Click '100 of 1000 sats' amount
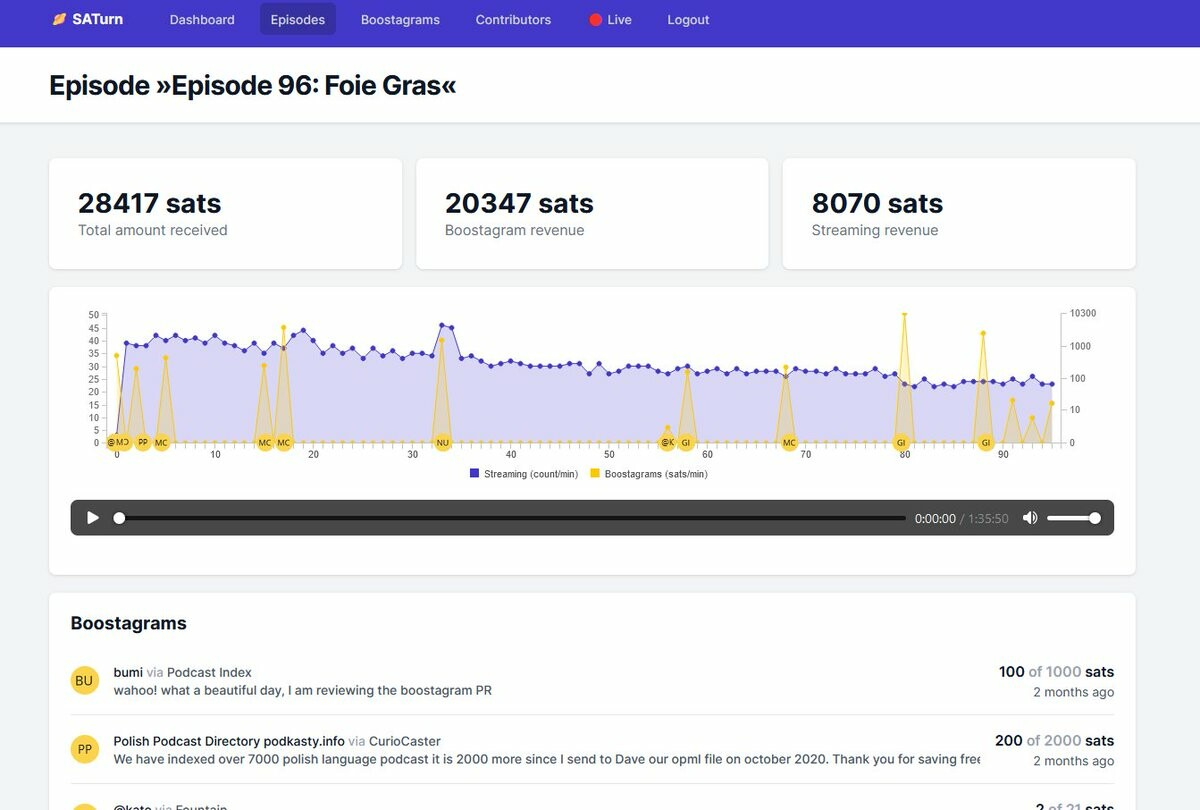Screen dimensions: 1200x810 coord(1056,672)
